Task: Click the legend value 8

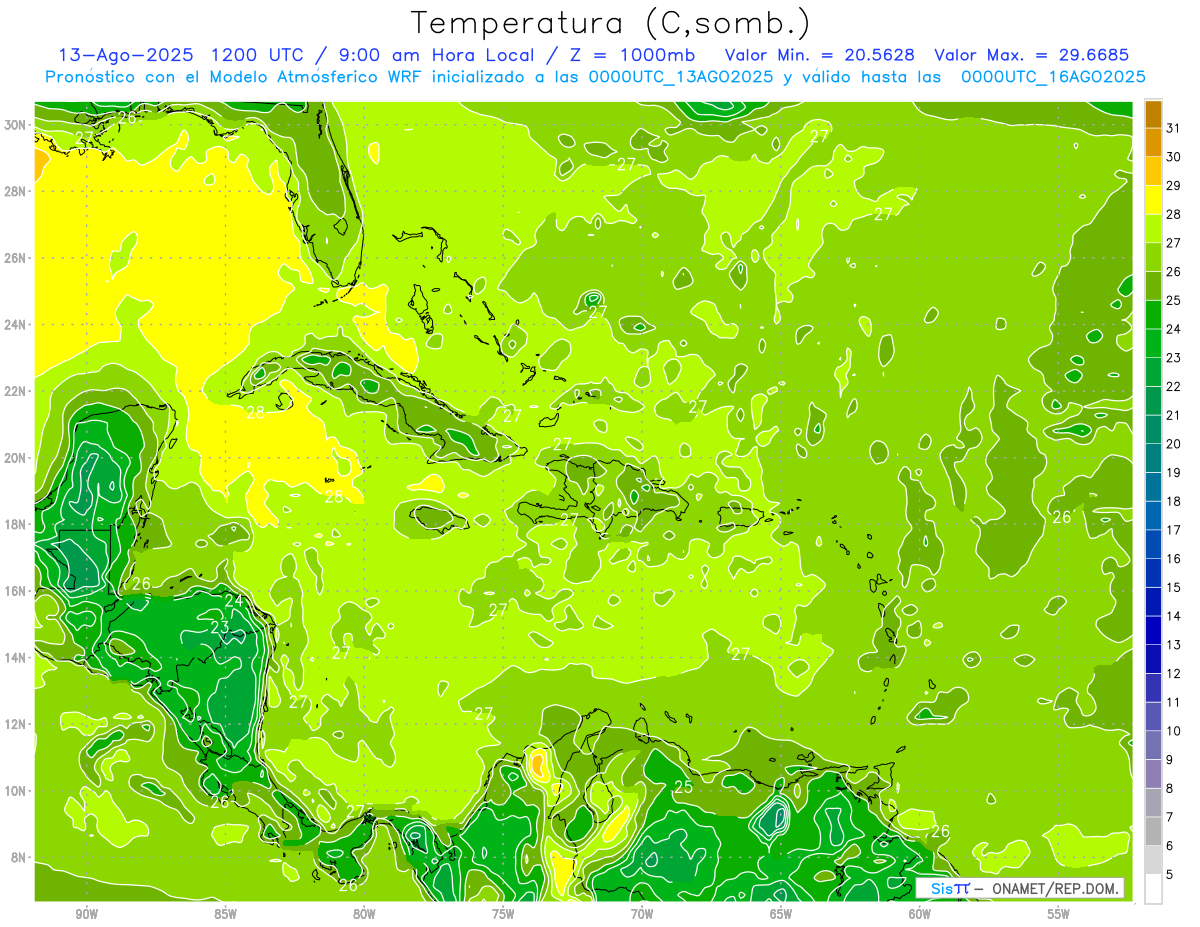Action: 1170,789
